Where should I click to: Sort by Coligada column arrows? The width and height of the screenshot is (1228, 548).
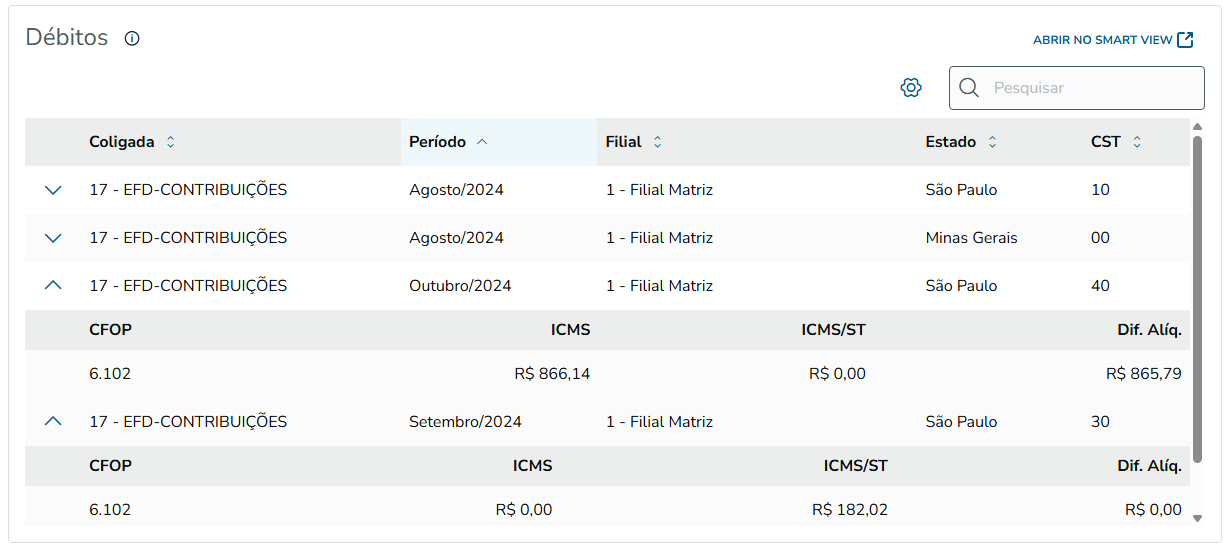170,142
